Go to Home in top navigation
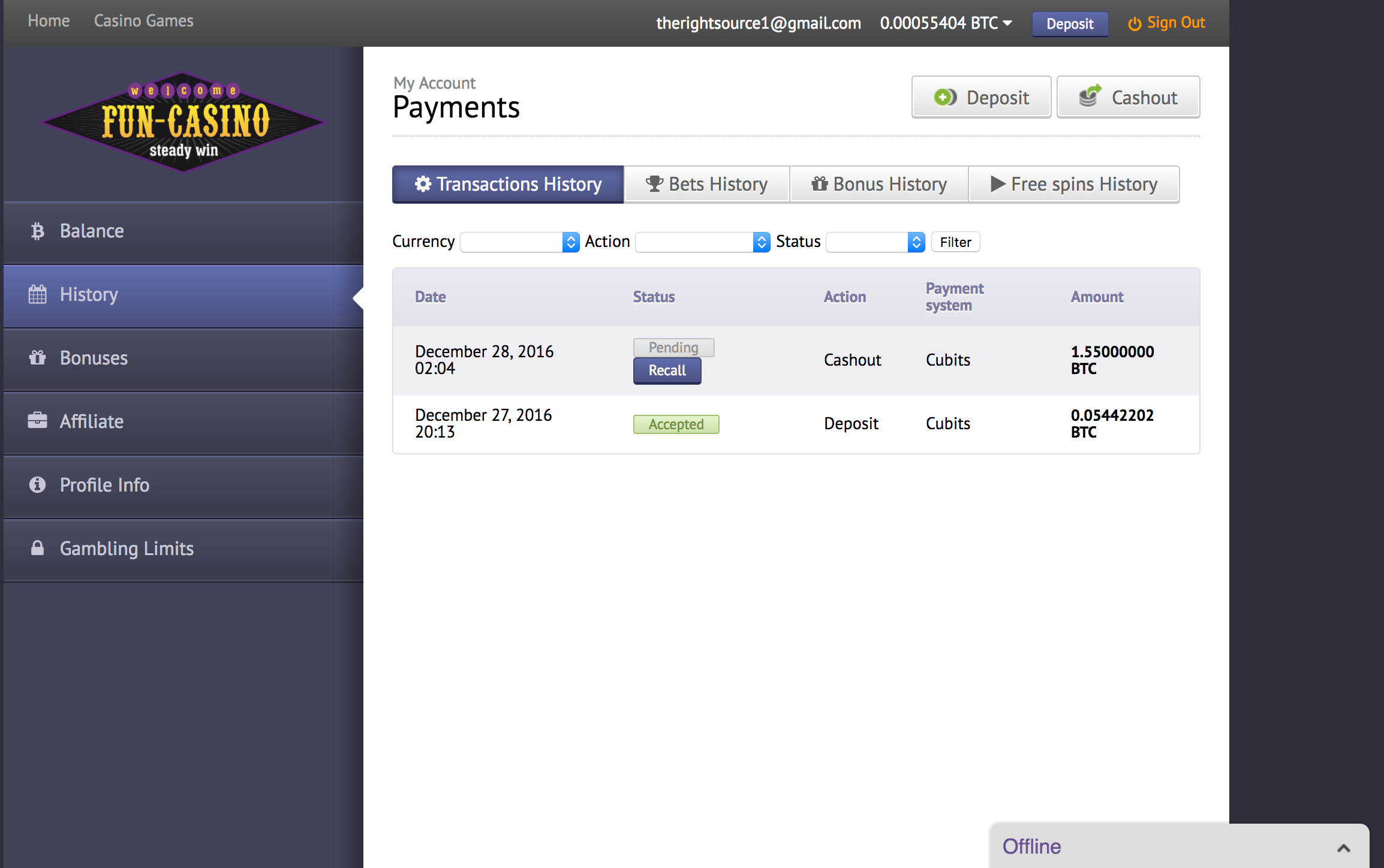The height and width of the screenshot is (868, 1384). point(49,21)
